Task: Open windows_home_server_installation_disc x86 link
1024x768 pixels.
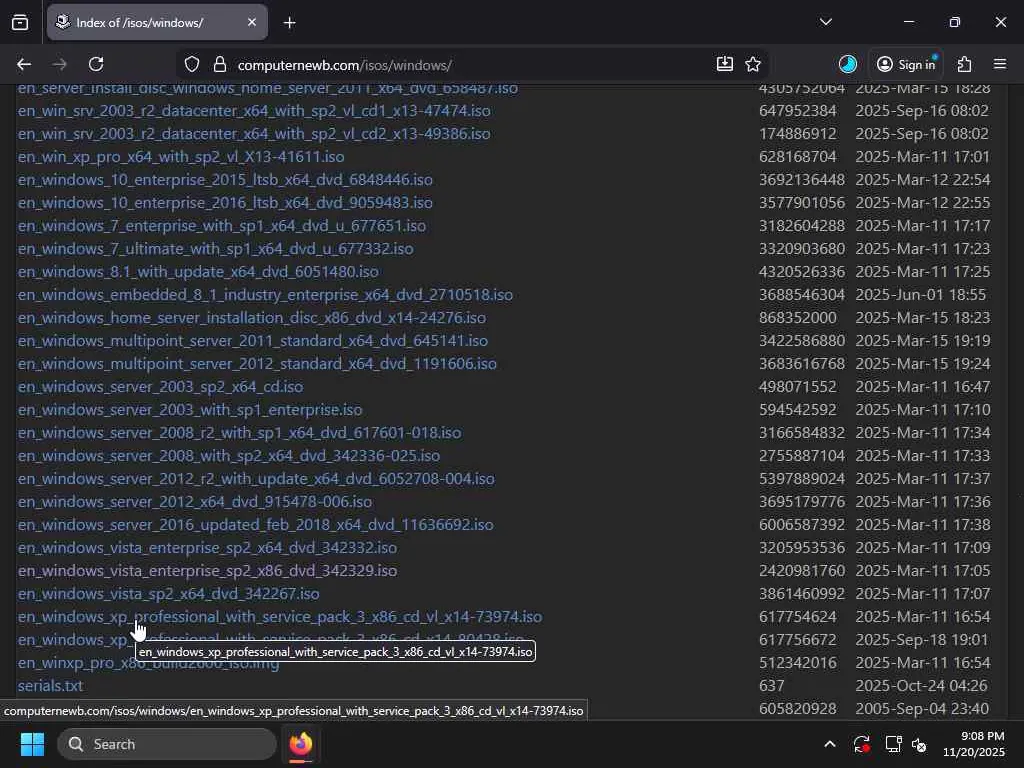Action: [x=252, y=317]
